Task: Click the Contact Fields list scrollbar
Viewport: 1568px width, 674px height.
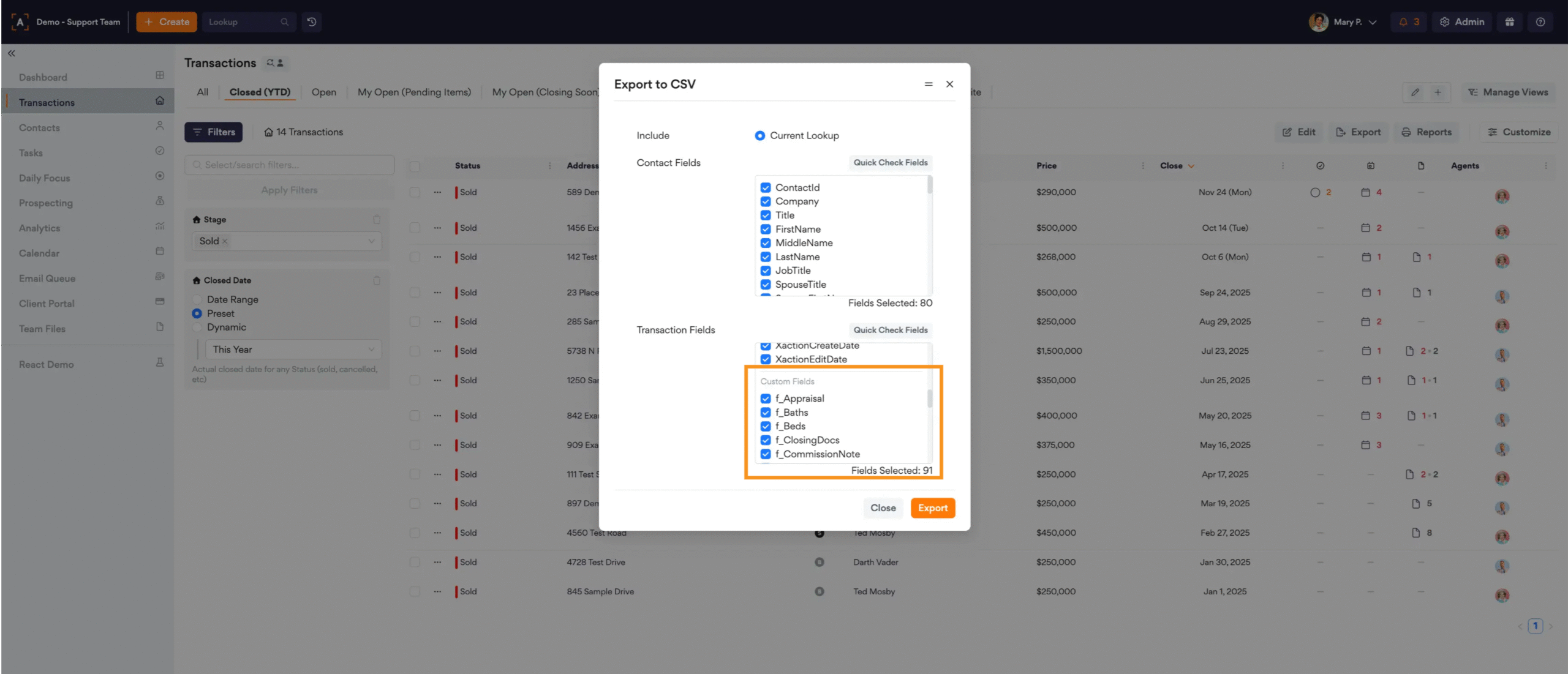Action: click(930, 185)
